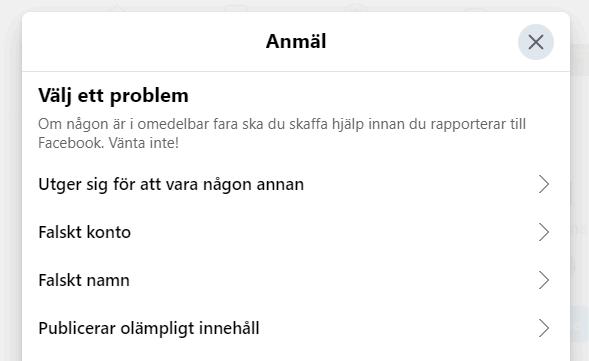Click the chevron icon next to Falskt namn
This screenshot has width=589, height=361.
point(544,280)
